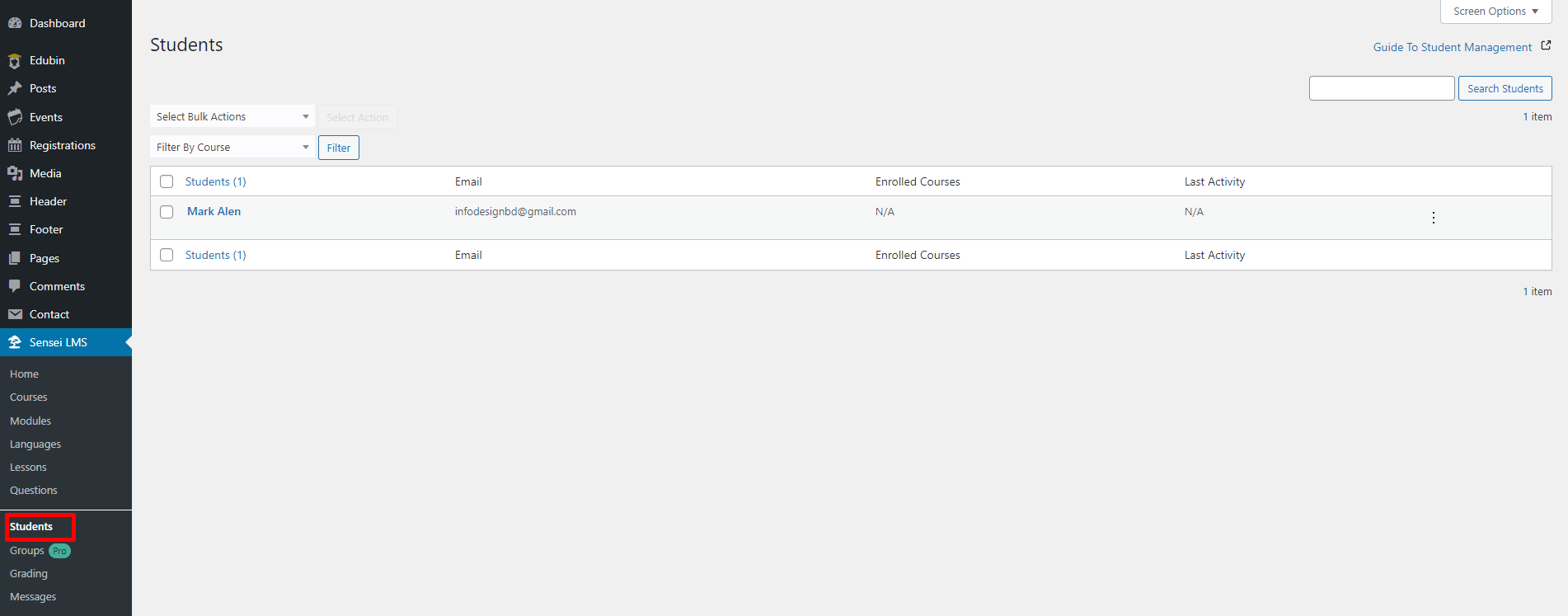Open the three-dot menu for Mark Alen

click(1434, 218)
